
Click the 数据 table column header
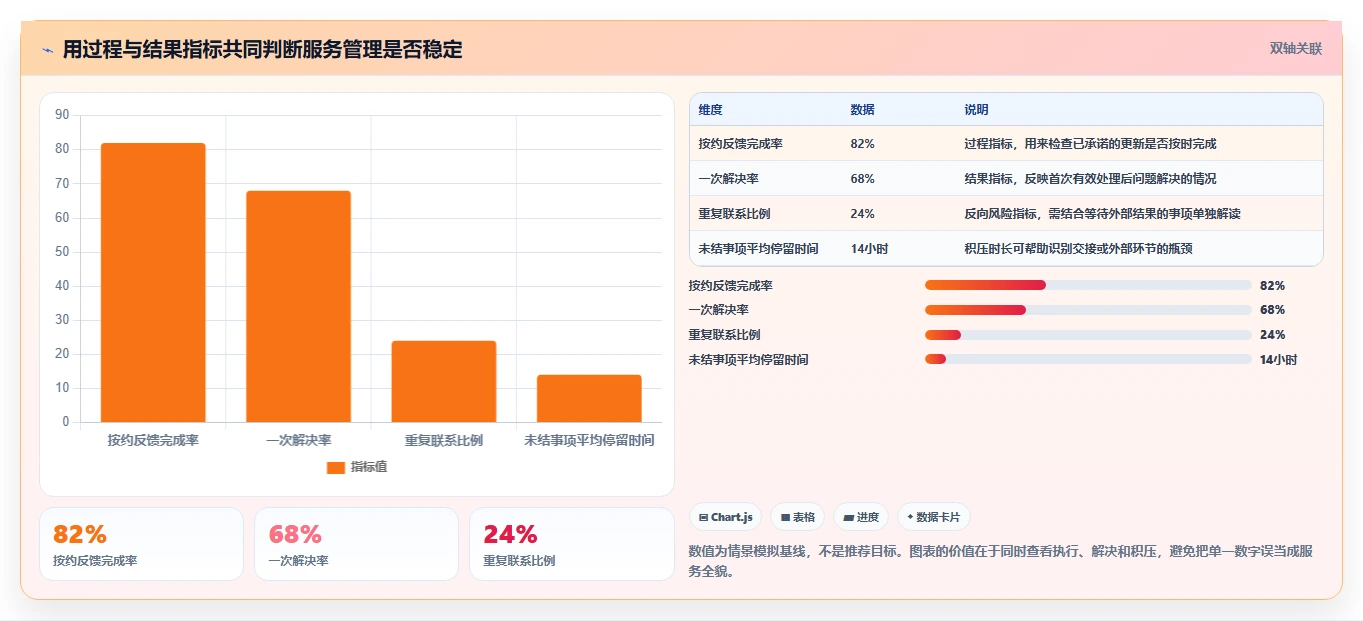(862, 110)
